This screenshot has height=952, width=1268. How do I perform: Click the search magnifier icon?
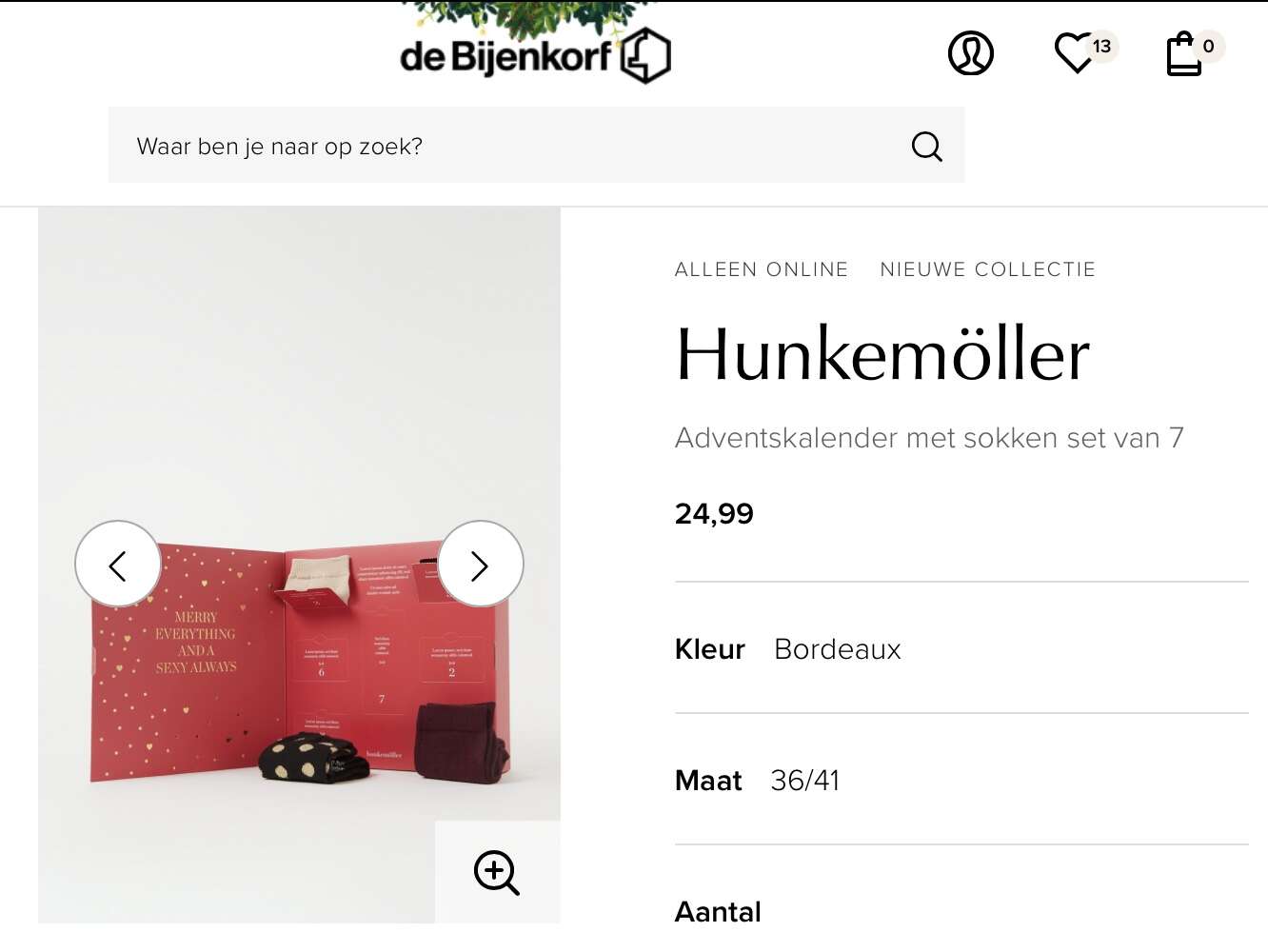[x=926, y=146]
